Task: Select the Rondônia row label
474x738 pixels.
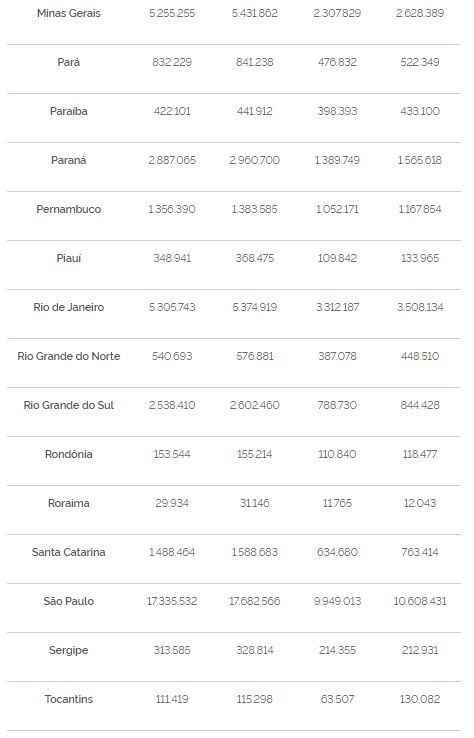Action: coord(69,454)
